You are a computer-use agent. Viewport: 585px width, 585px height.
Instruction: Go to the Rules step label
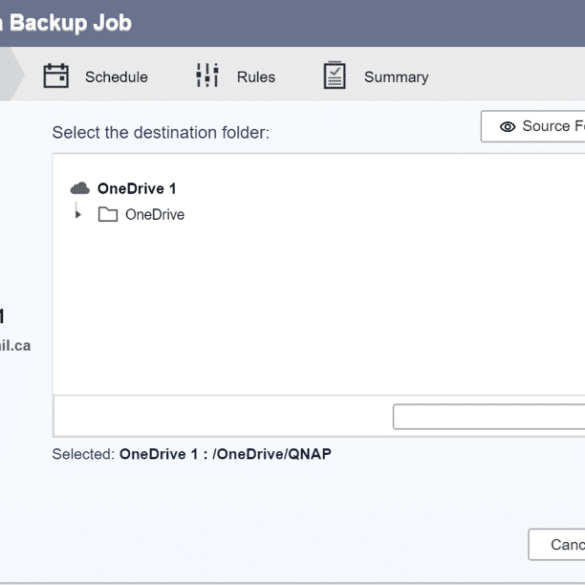[x=256, y=77]
